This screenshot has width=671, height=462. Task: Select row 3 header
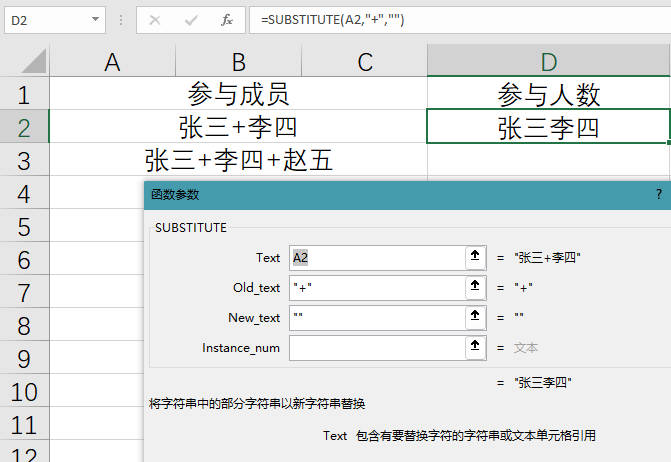point(24,160)
